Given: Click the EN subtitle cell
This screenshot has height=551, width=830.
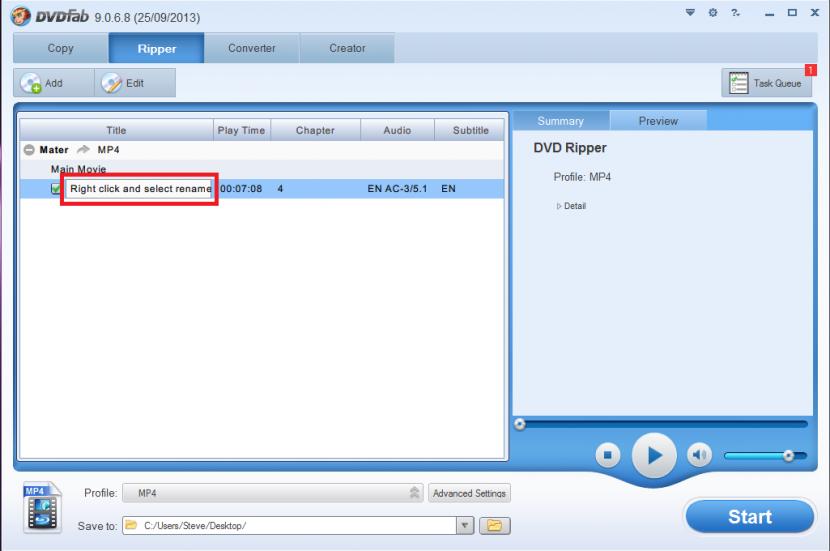Looking at the screenshot, I should click(x=448, y=188).
